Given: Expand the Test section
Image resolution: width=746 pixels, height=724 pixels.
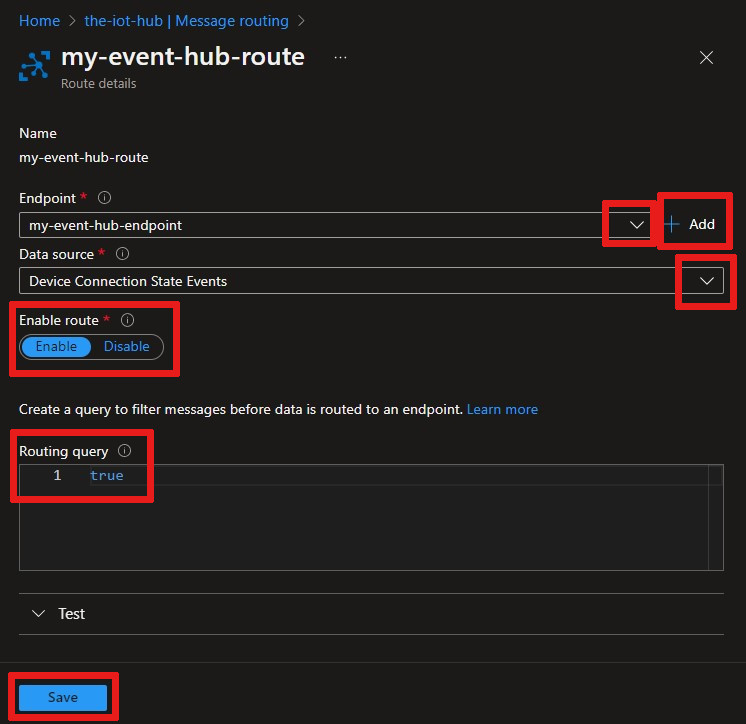Looking at the screenshot, I should (371, 614).
